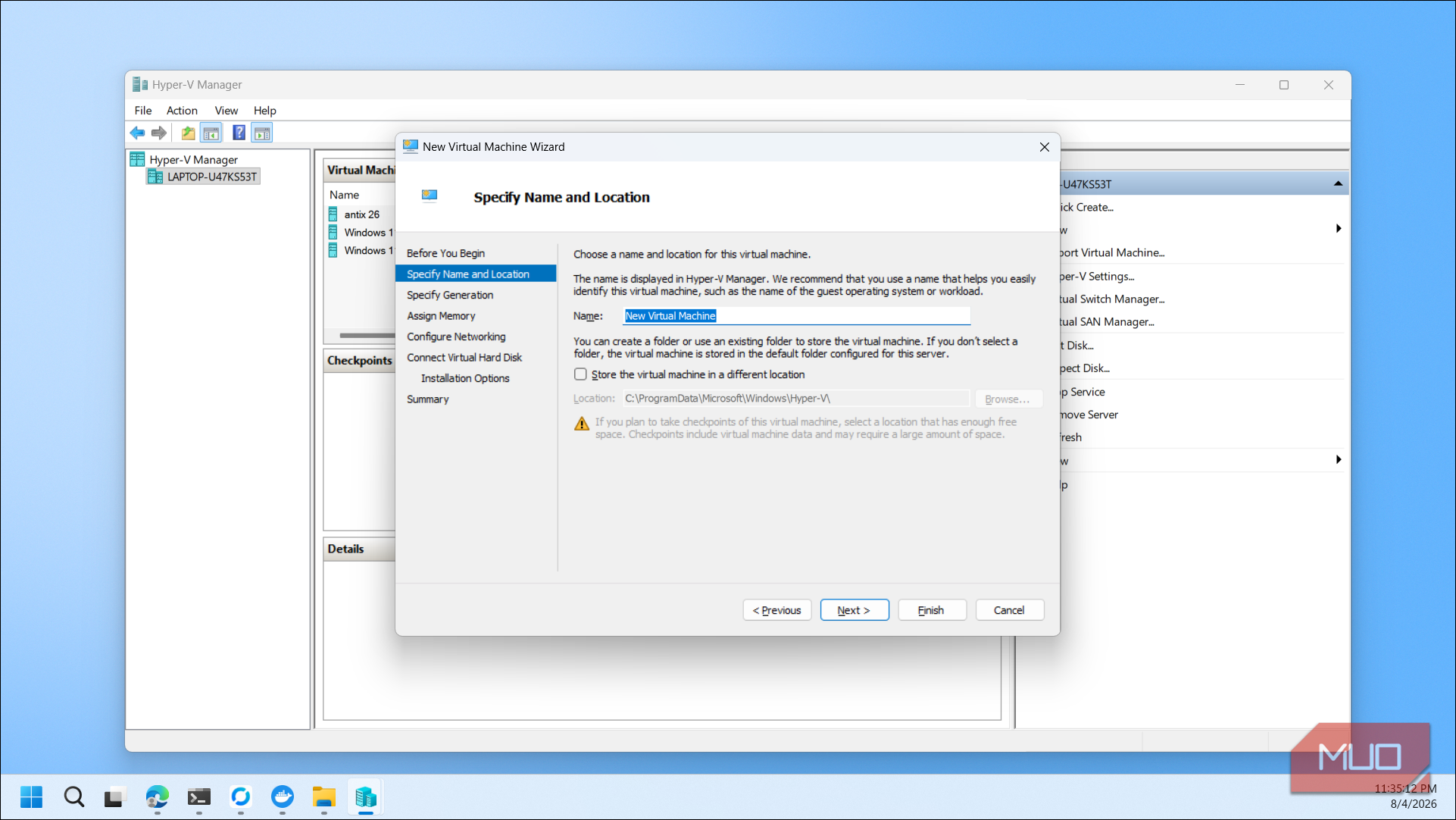Click the virtual machine Name input field
Image resolution: width=1456 pixels, height=820 pixels.
tap(796, 316)
